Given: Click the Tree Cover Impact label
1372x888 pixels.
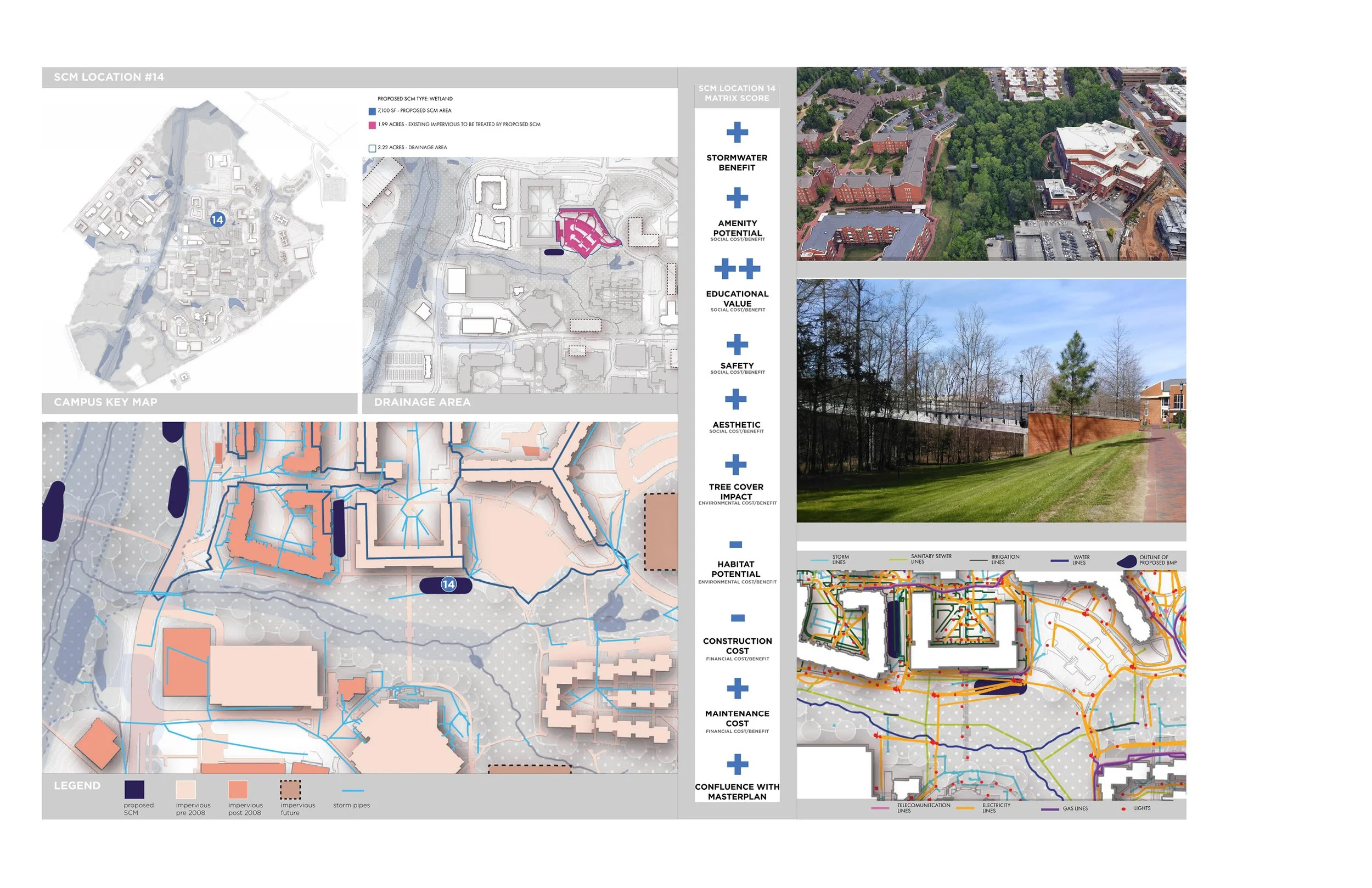Looking at the screenshot, I should (x=737, y=491).
